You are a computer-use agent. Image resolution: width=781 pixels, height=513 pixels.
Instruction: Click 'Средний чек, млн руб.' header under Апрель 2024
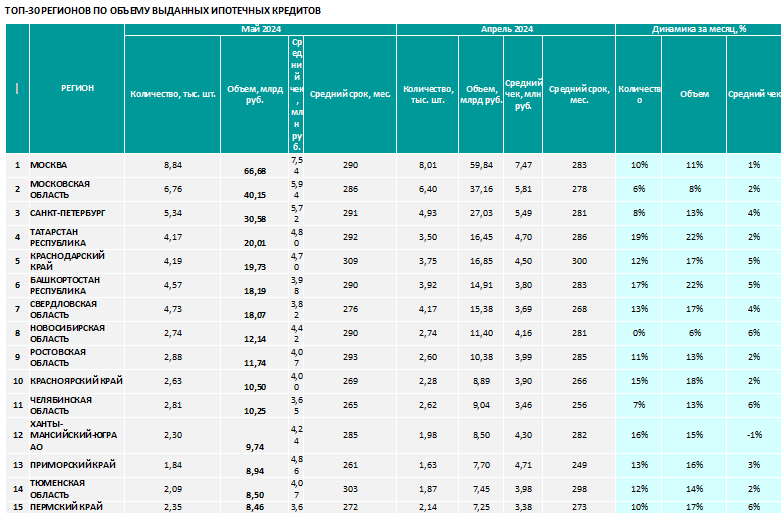523,95
